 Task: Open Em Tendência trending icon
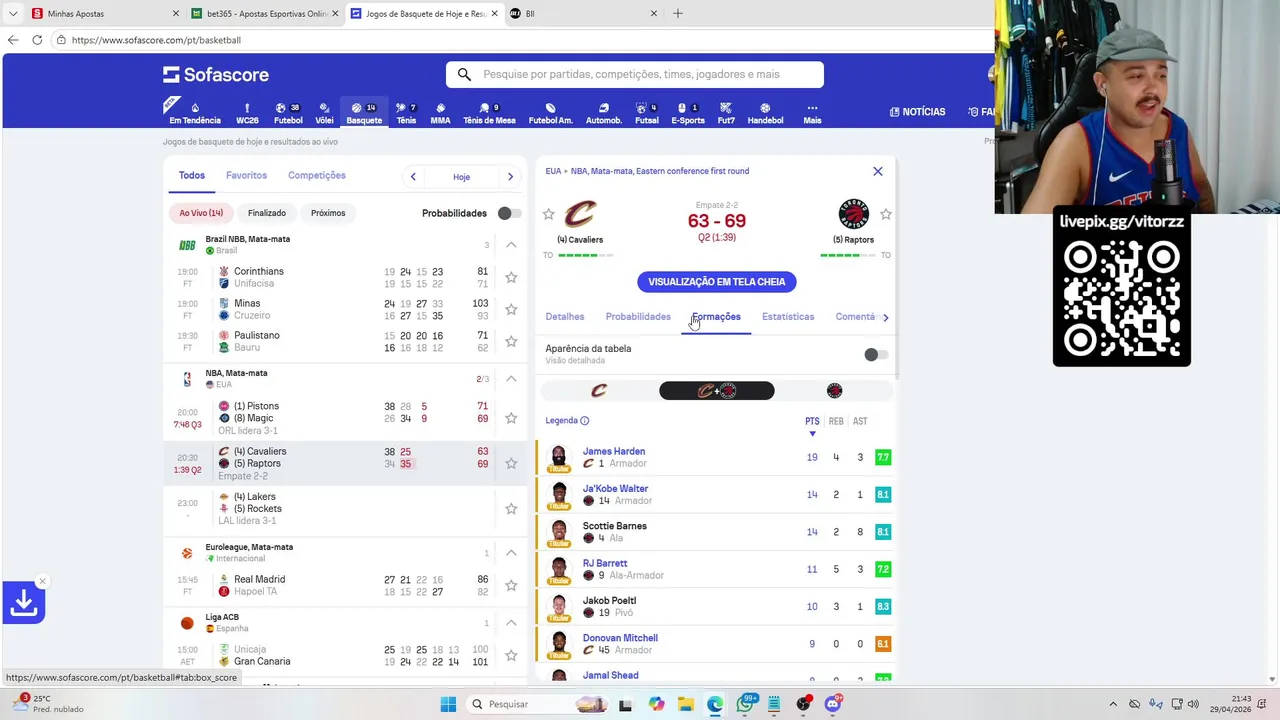click(x=195, y=113)
